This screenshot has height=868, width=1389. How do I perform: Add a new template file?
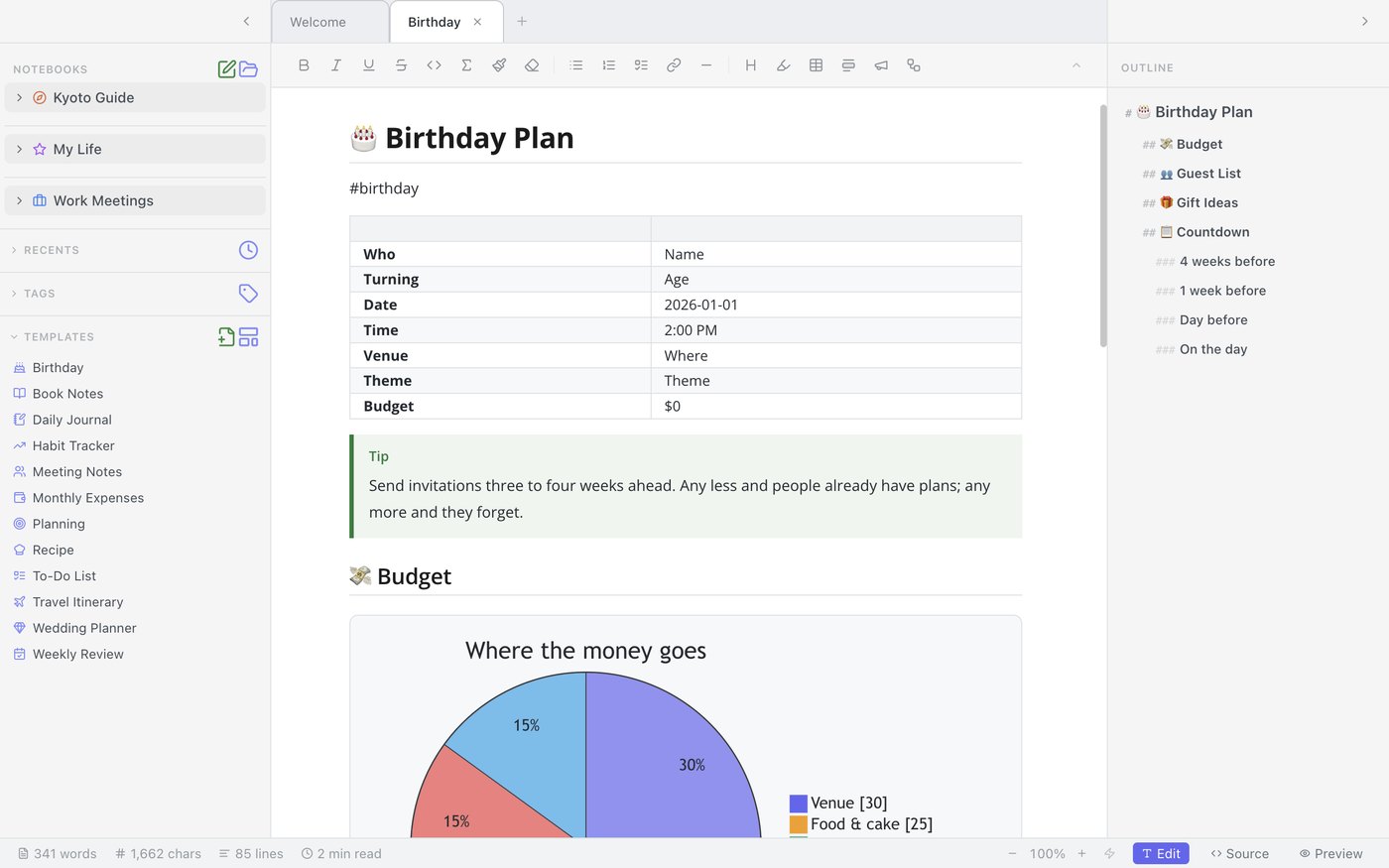click(227, 336)
